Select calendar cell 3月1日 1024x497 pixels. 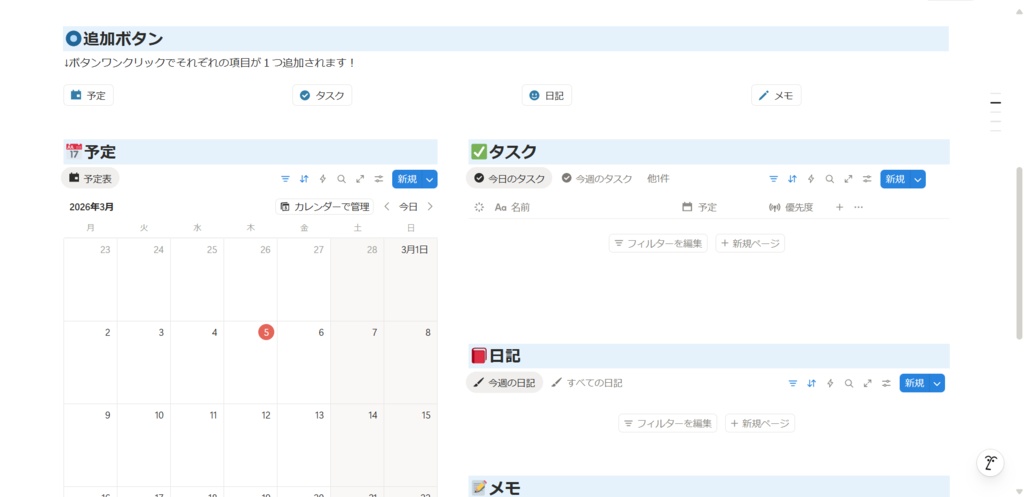pyautogui.click(x=410, y=280)
